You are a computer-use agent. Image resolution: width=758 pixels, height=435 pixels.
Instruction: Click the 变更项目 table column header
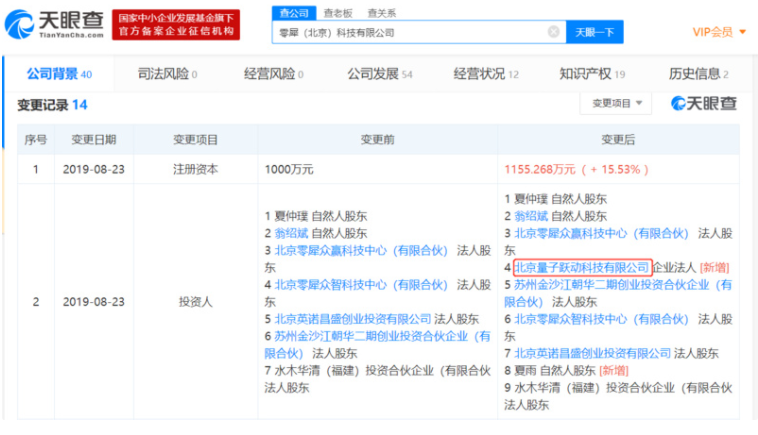(x=195, y=140)
